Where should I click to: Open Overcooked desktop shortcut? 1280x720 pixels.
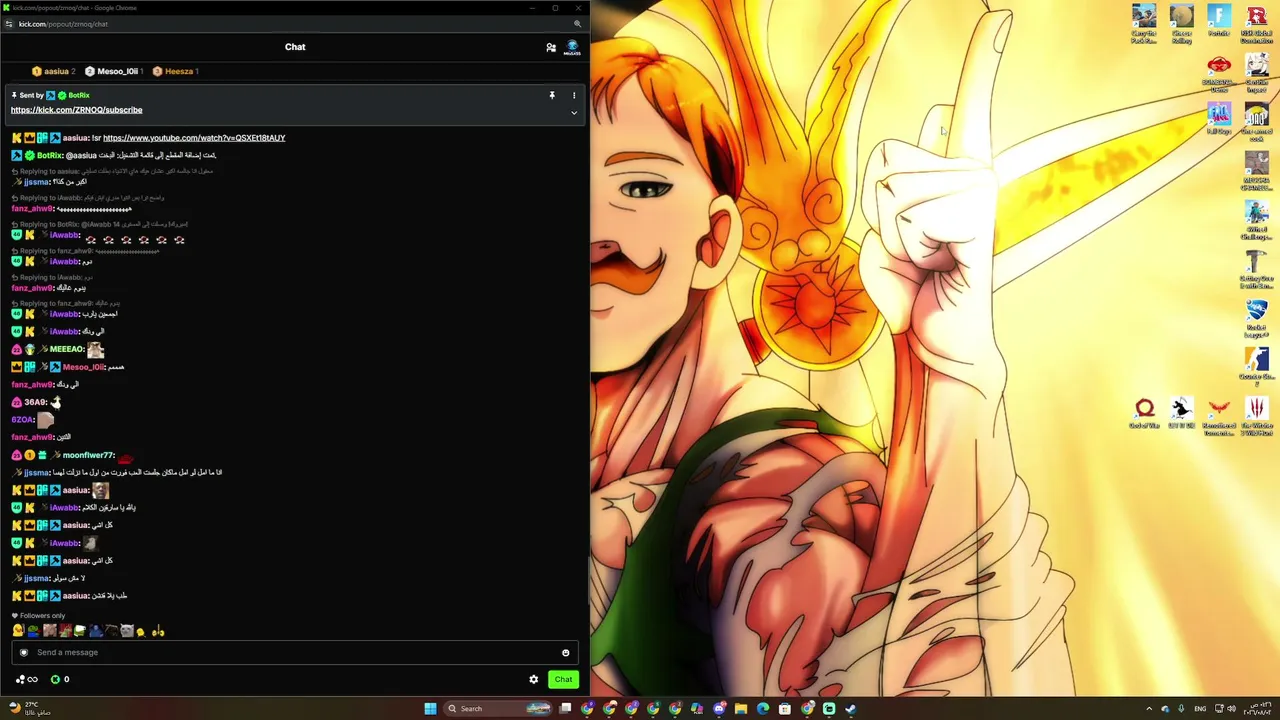click(x=1257, y=122)
